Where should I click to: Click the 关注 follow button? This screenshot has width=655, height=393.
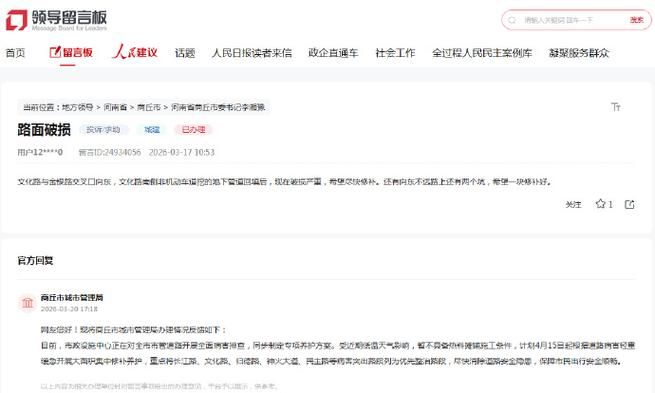pyautogui.click(x=573, y=204)
